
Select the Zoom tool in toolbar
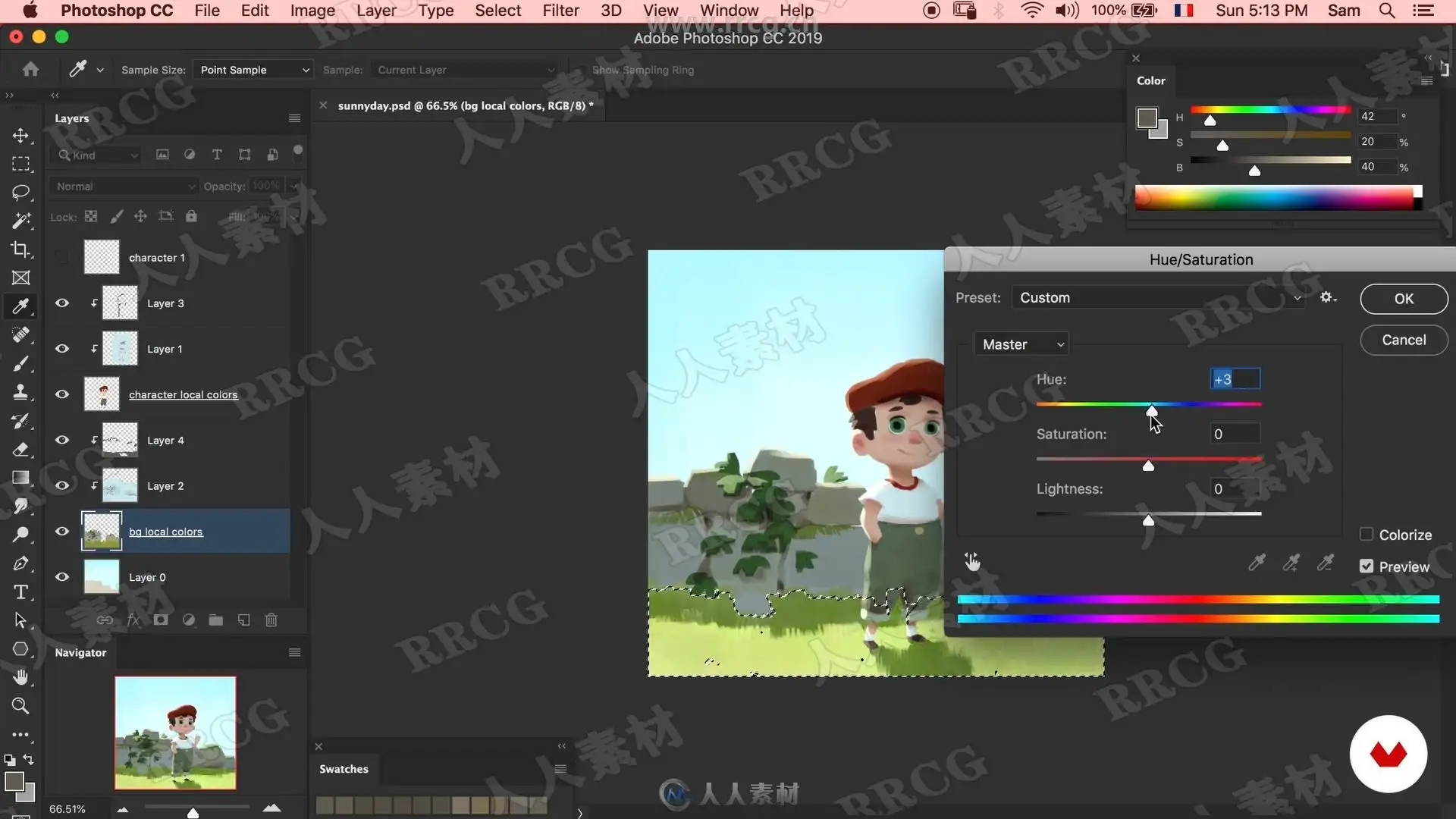coord(20,706)
